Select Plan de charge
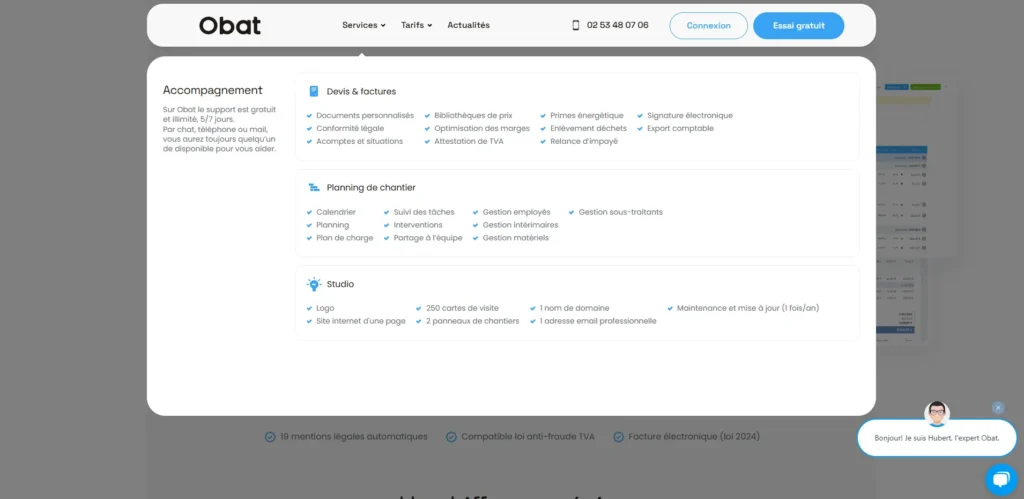The height and width of the screenshot is (499, 1024). point(345,238)
